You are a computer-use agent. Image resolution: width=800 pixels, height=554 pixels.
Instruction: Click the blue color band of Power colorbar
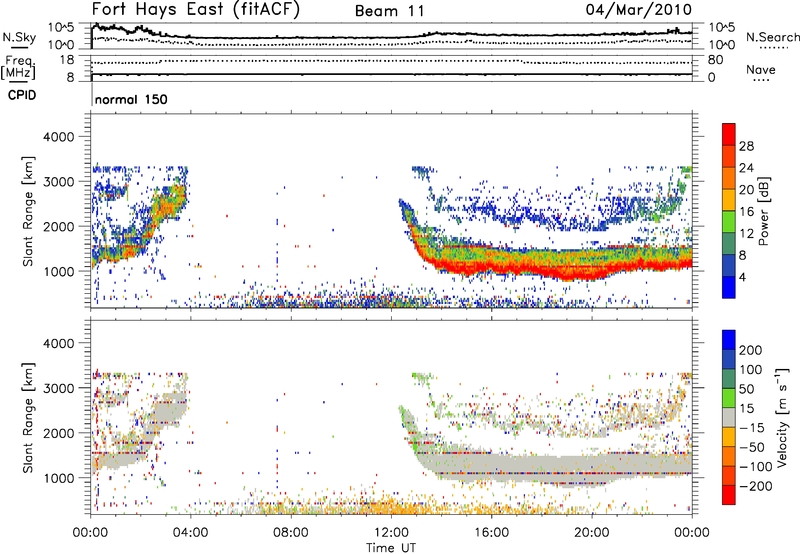click(729, 287)
